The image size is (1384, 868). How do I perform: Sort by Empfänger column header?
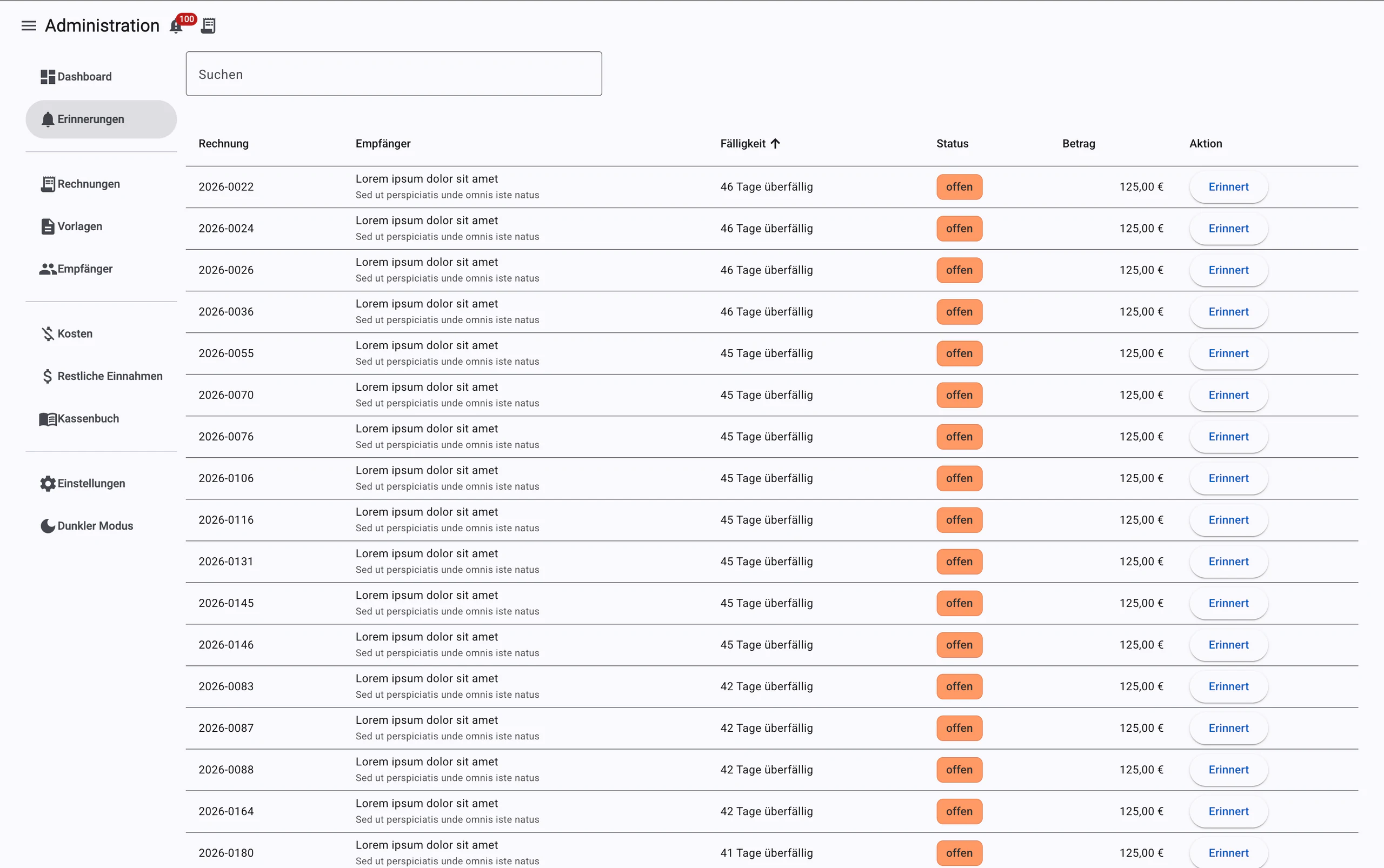(383, 144)
